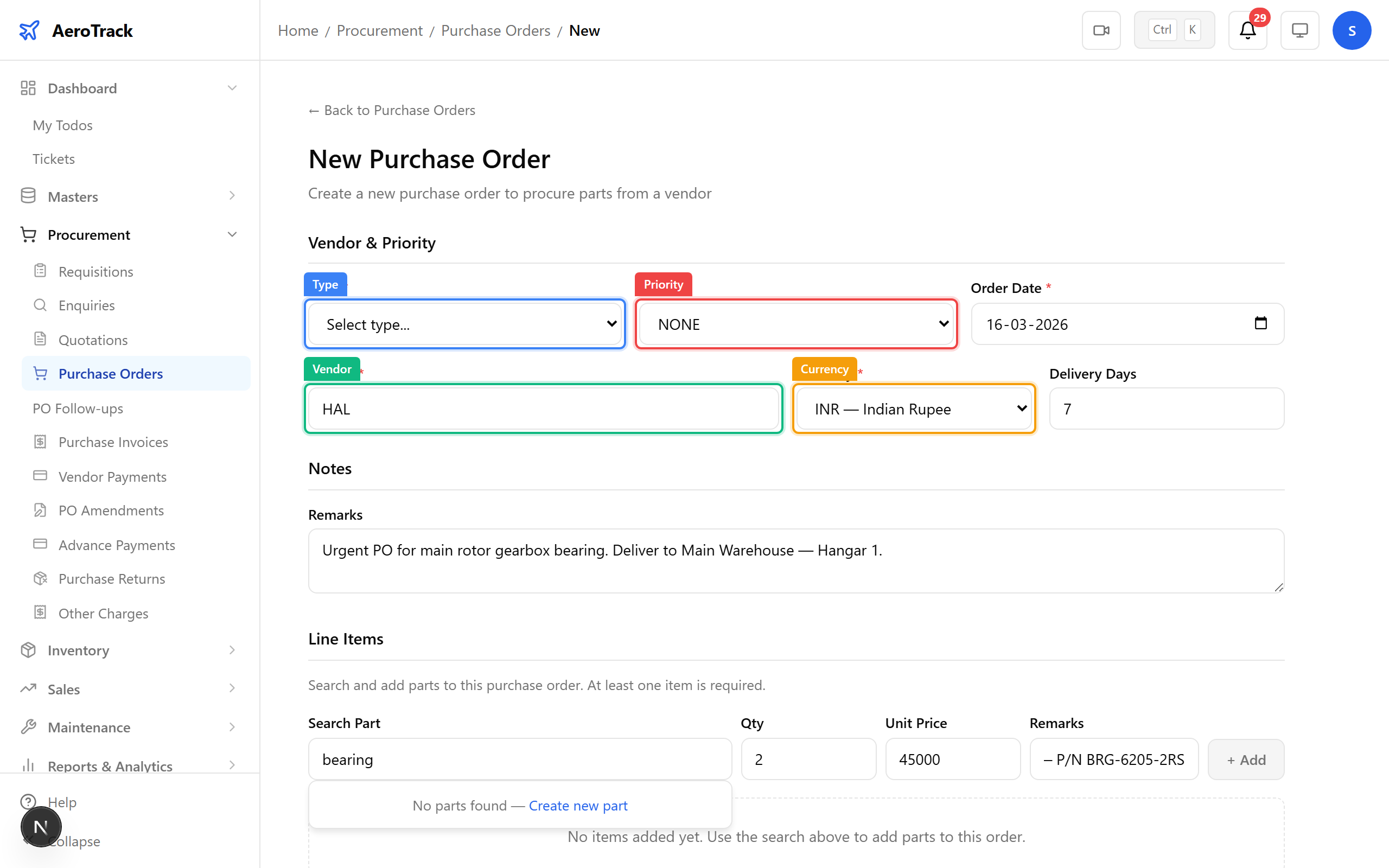
Task: Click the monitor icon in the top bar
Action: point(1299,30)
